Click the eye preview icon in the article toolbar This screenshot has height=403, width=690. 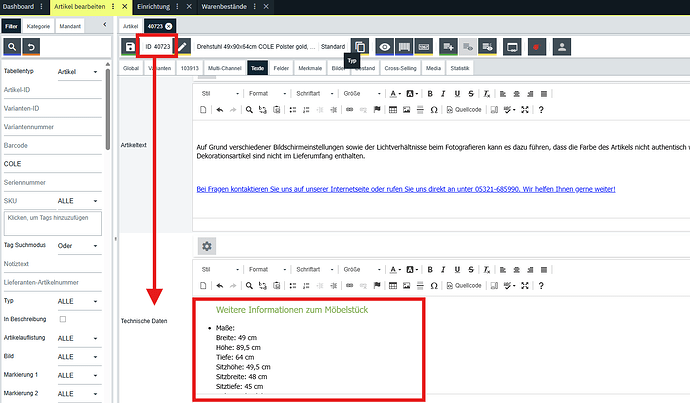[x=384, y=47]
